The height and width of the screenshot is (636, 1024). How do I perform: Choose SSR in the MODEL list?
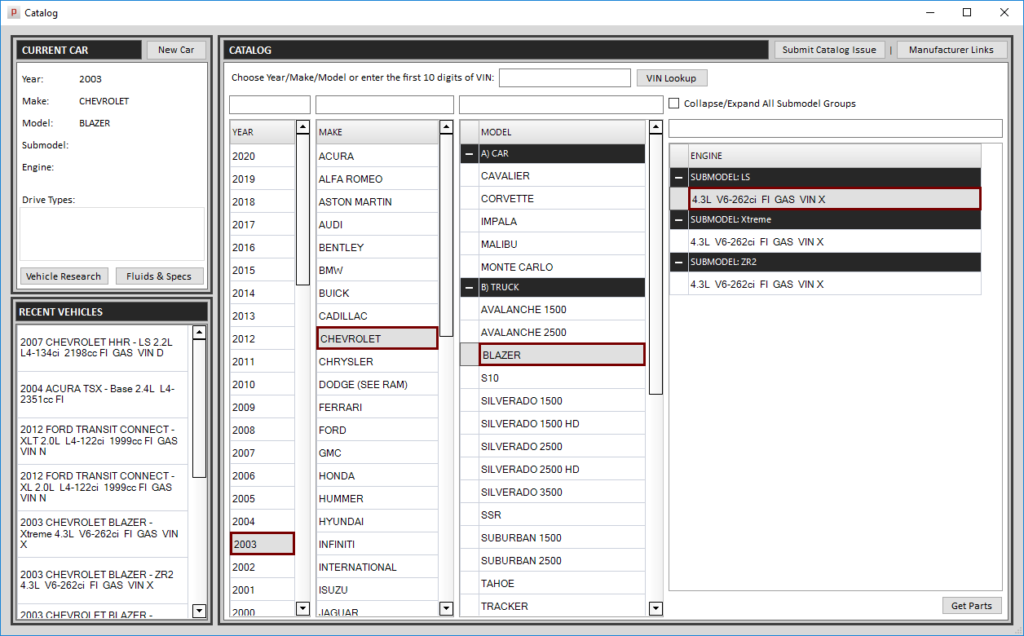pos(562,515)
